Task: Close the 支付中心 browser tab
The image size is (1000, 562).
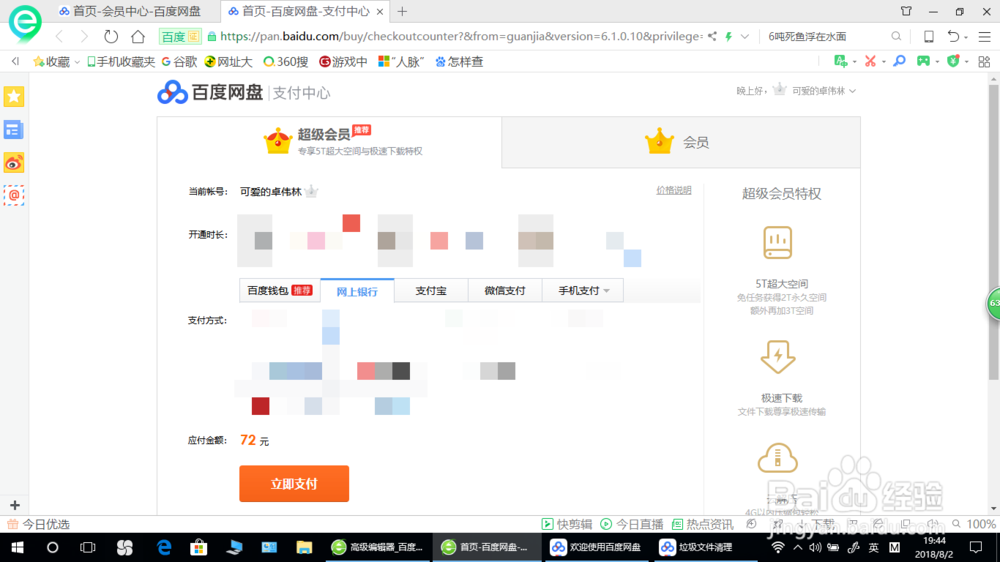Action: (x=380, y=11)
